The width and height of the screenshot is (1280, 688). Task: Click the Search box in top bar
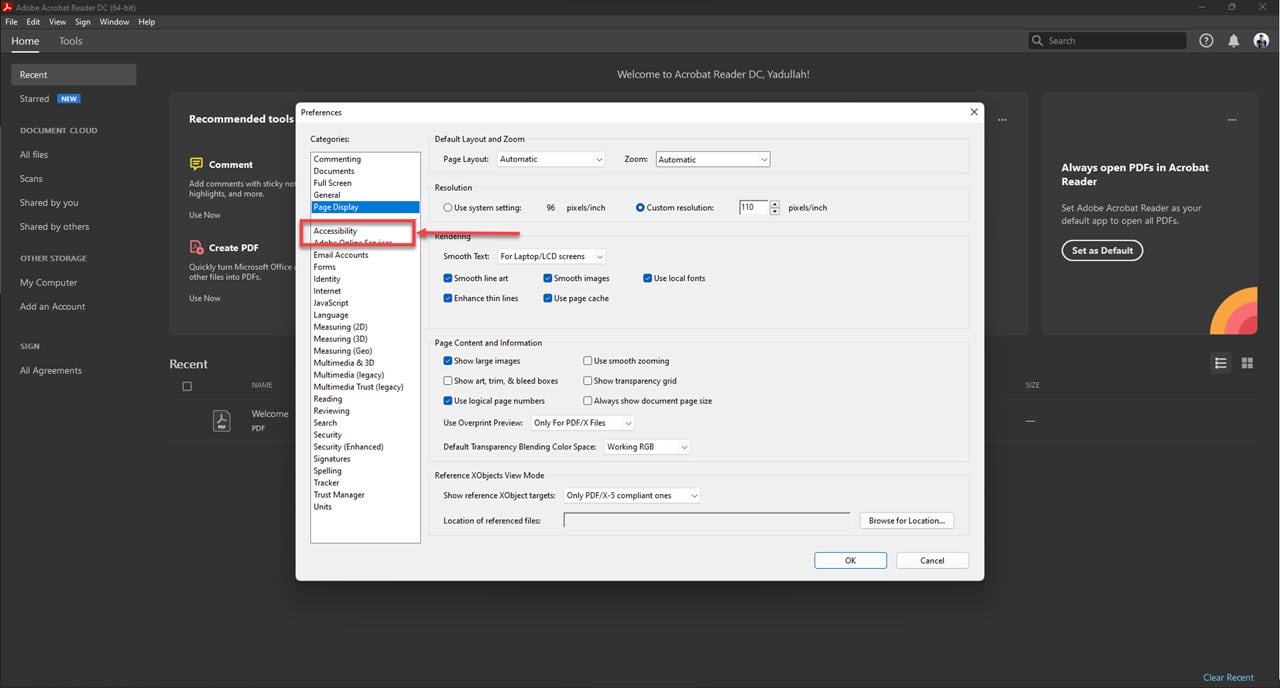click(1107, 41)
